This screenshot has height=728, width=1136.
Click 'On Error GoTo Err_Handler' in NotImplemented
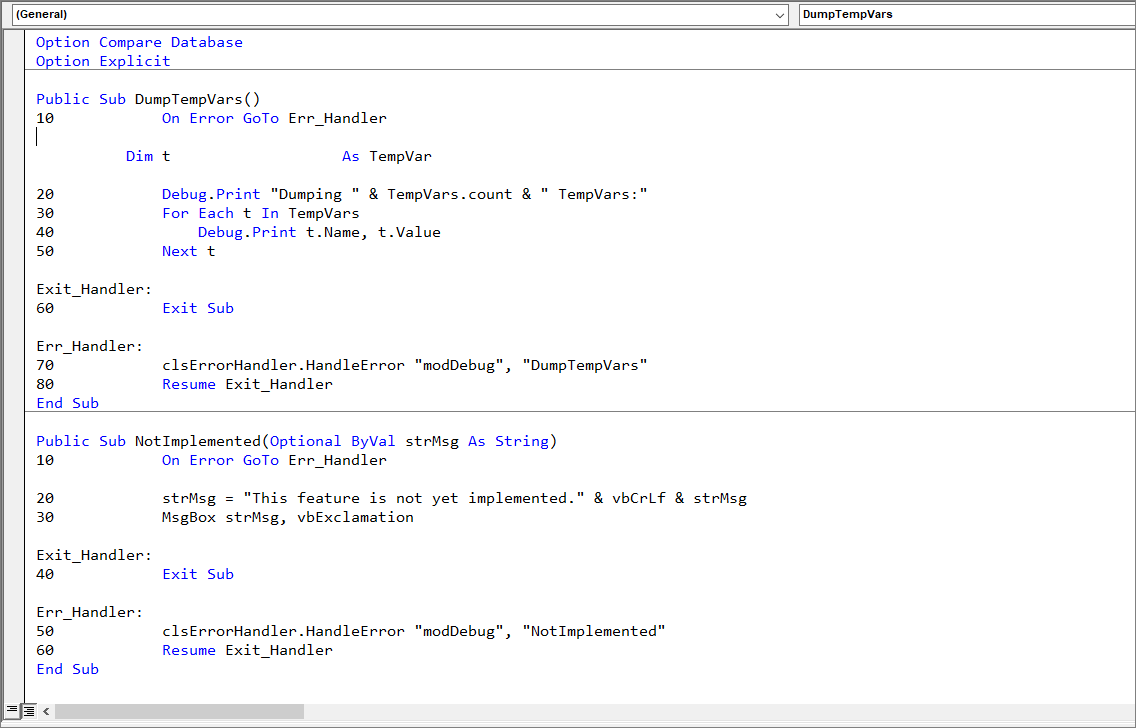click(x=274, y=460)
